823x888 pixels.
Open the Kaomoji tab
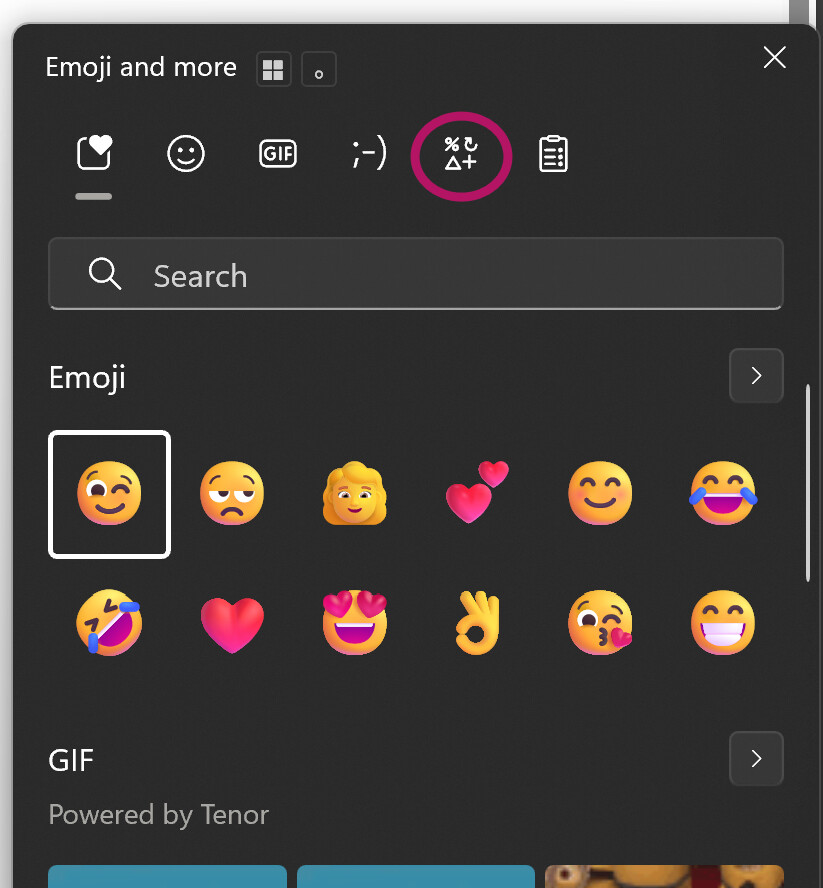click(x=369, y=154)
